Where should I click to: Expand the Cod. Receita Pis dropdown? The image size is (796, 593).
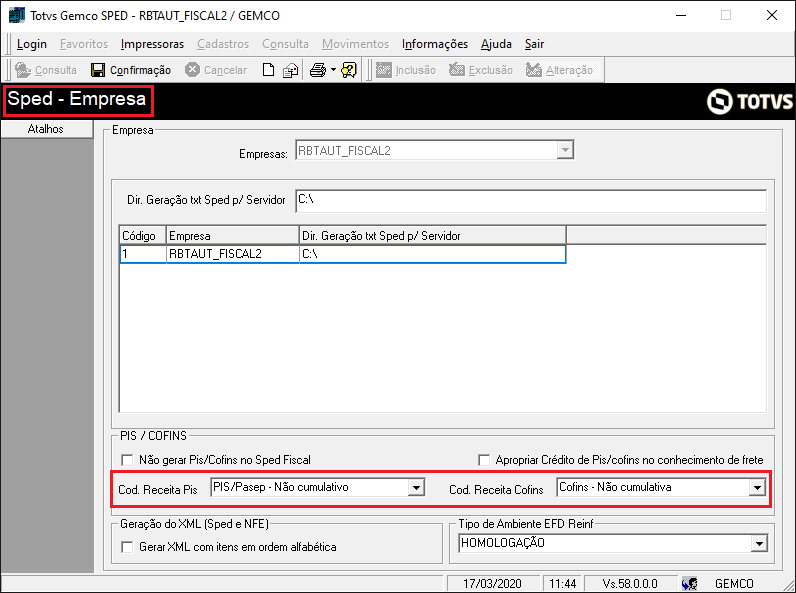pyautogui.click(x=416, y=488)
